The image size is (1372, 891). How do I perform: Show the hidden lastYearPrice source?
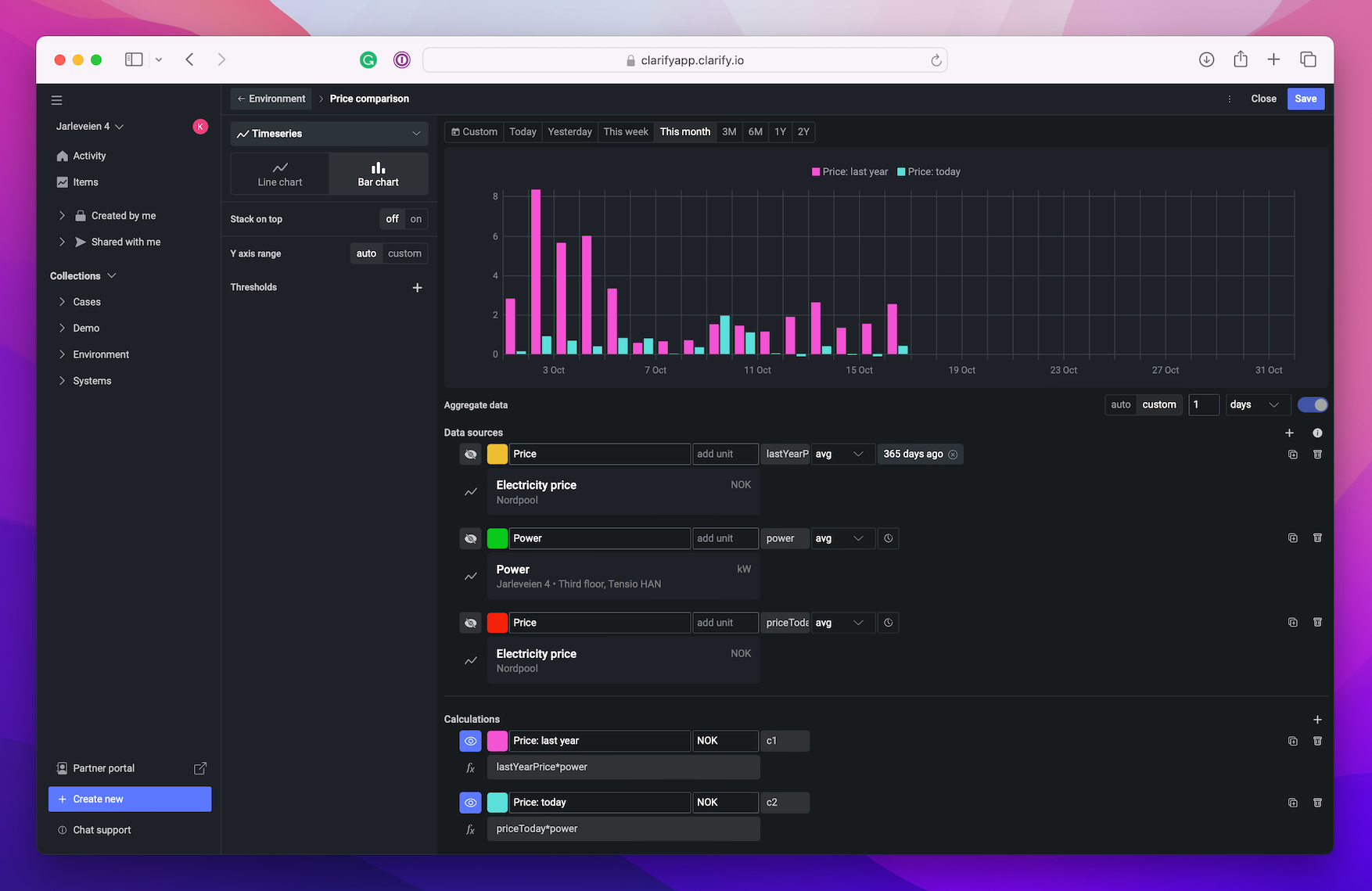tap(470, 454)
